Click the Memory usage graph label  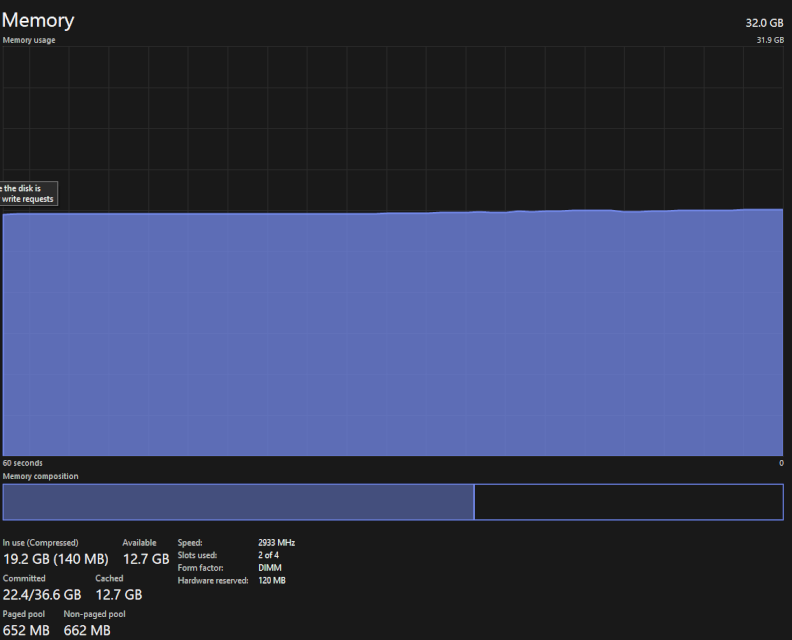coord(29,40)
